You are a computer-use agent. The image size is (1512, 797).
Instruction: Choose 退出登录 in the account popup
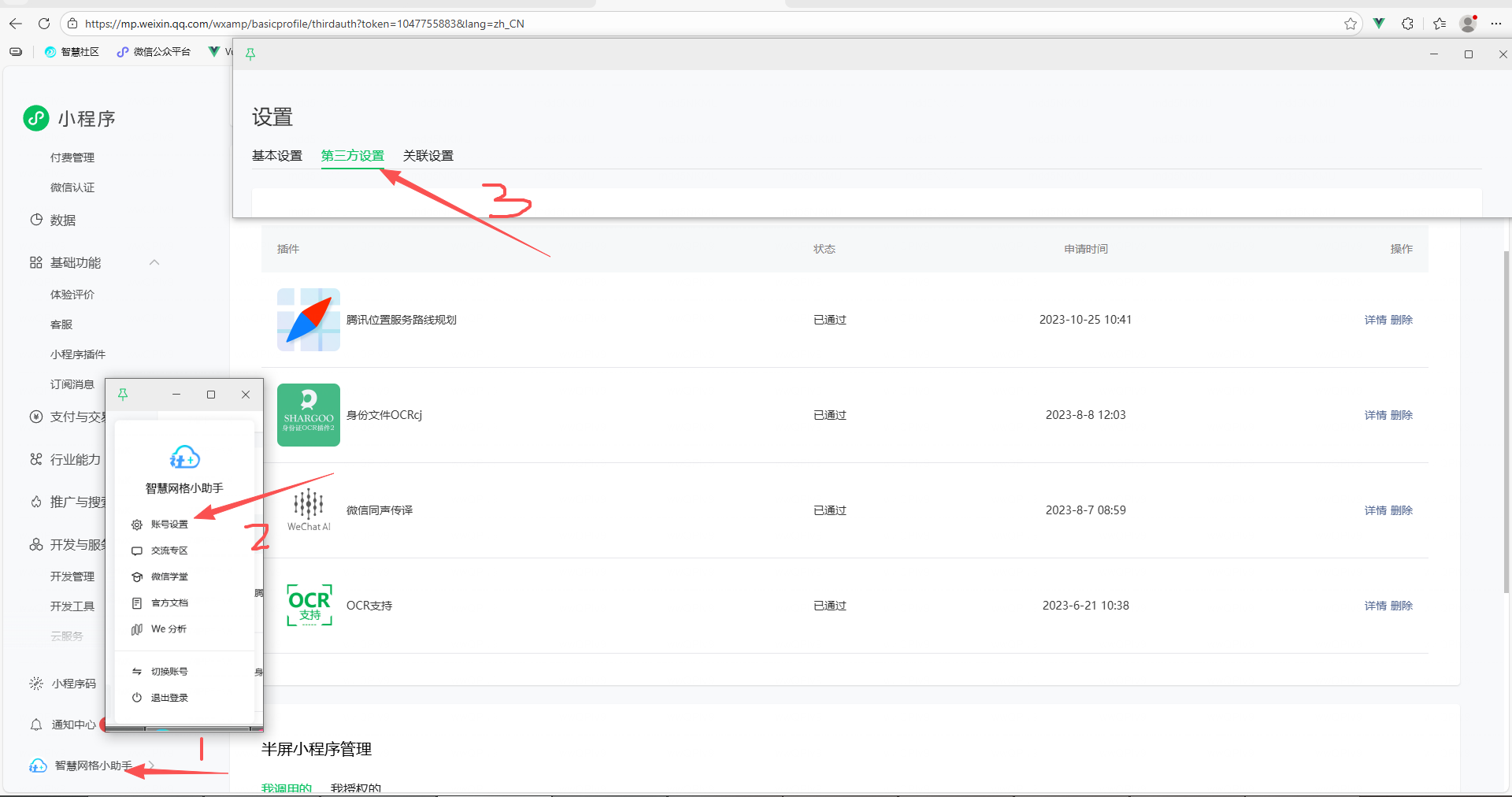(x=169, y=698)
